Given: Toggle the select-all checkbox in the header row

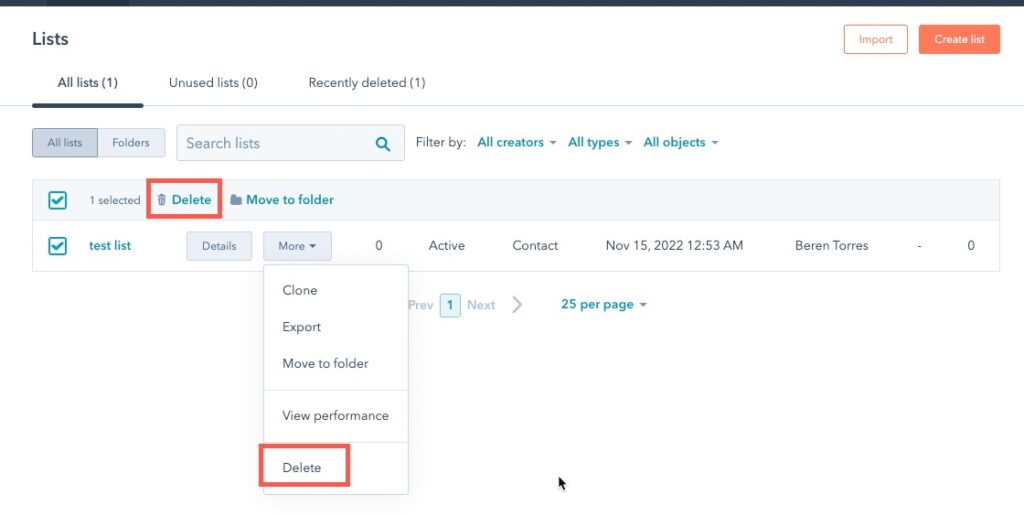Looking at the screenshot, I should [57, 200].
